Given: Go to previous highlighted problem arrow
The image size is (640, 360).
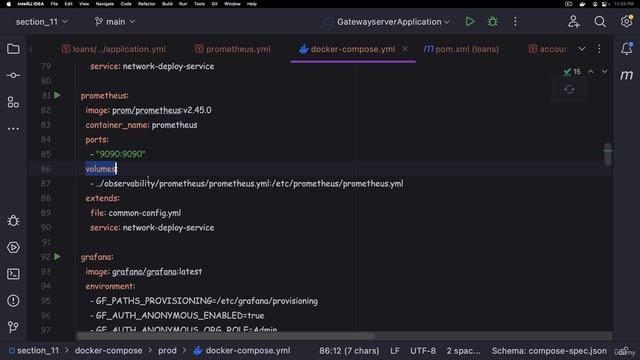Looking at the screenshot, I should tap(591, 71).
